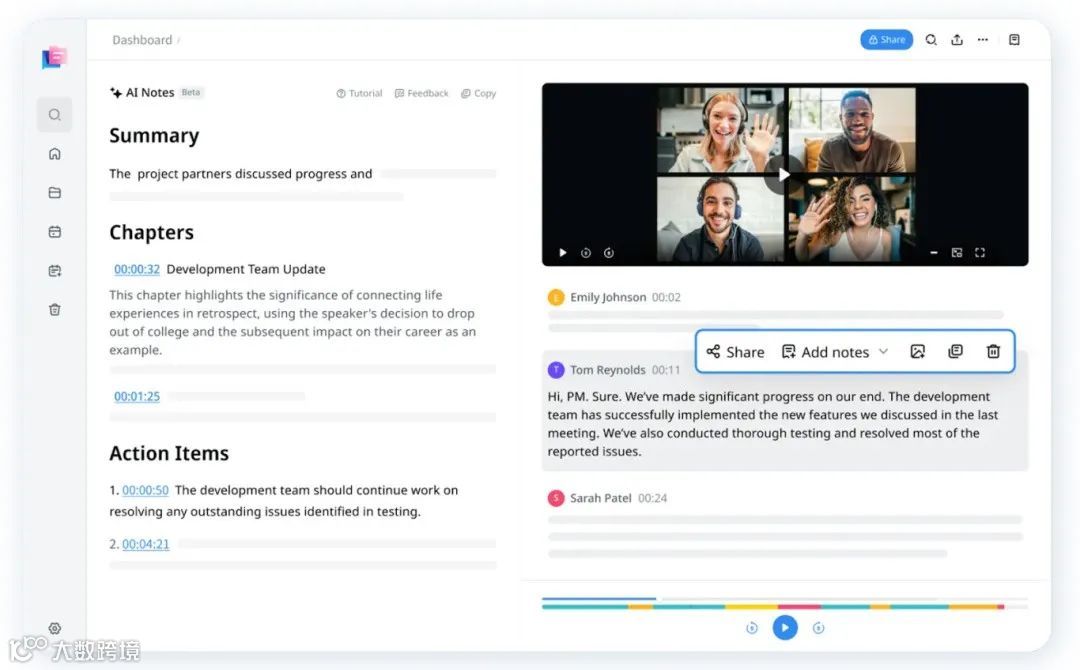Open the three-dot more options menu
The height and width of the screenshot is (670, 1080).
pyautogui.click(x=983, y=40)
